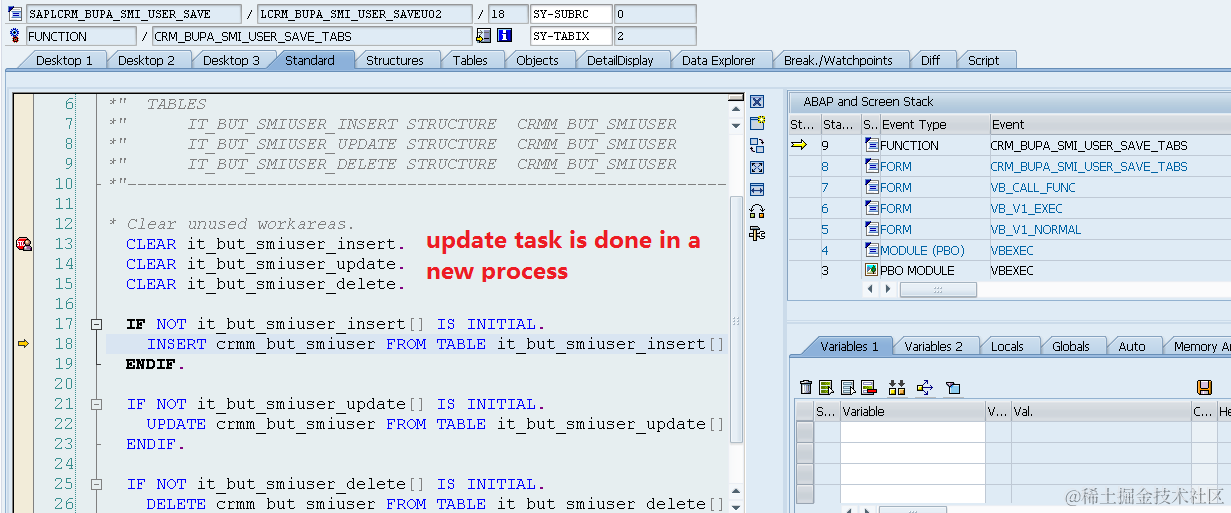
Task: Click the trash icon in the Variables toolbar
Action: click(806, 387)
